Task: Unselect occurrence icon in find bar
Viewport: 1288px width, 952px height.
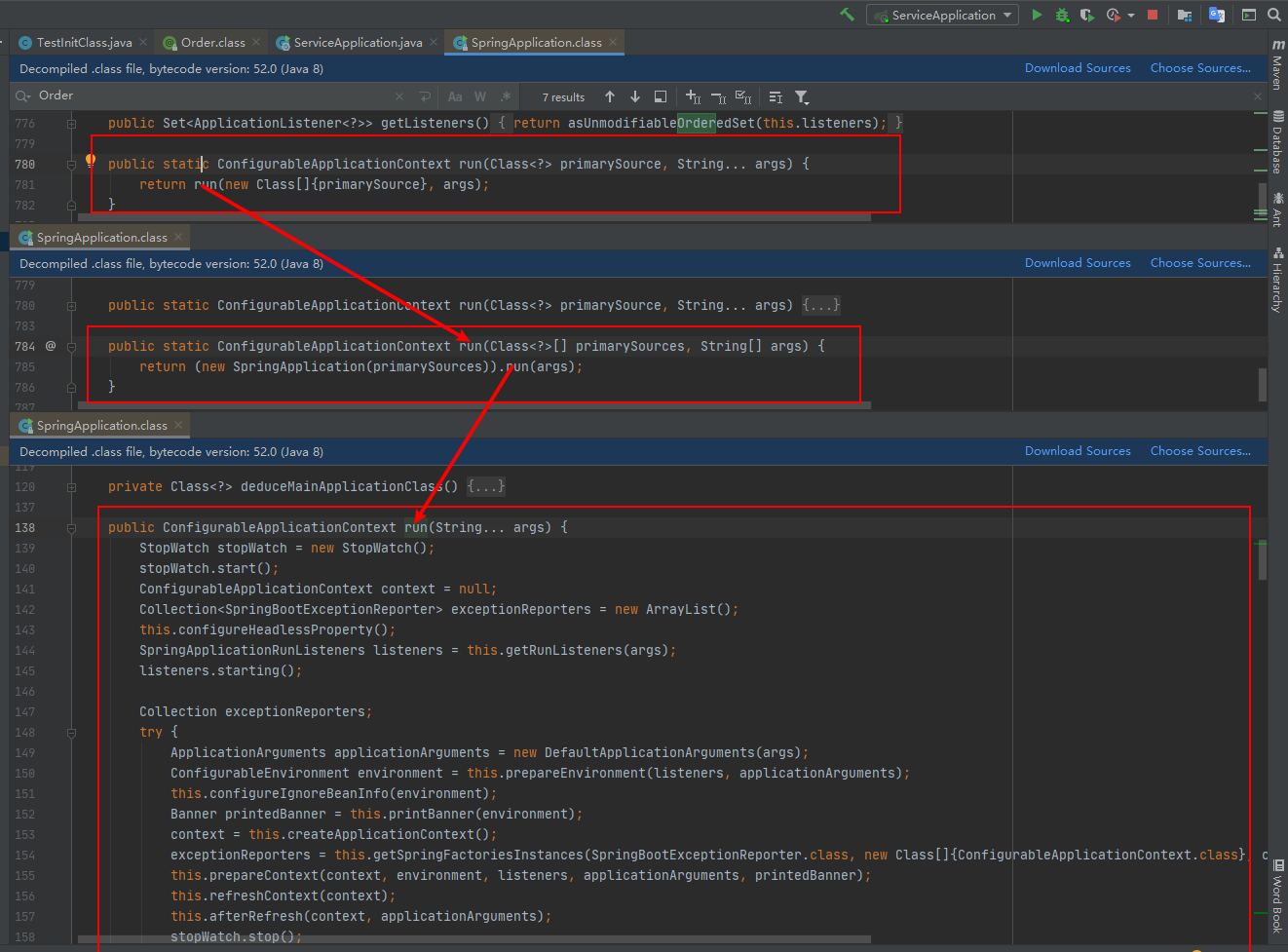Action: (718, 96)
